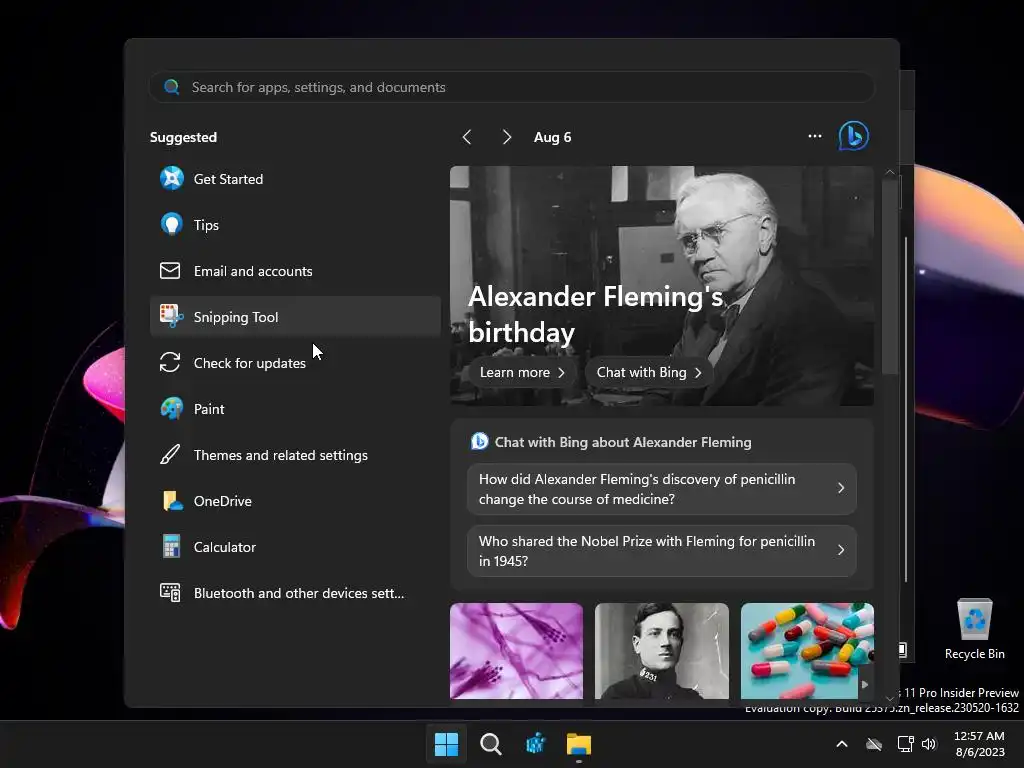Click the chevron on Nobel Prize question
This screenshot has height=768, width=1024.
[x=841, y=550]
